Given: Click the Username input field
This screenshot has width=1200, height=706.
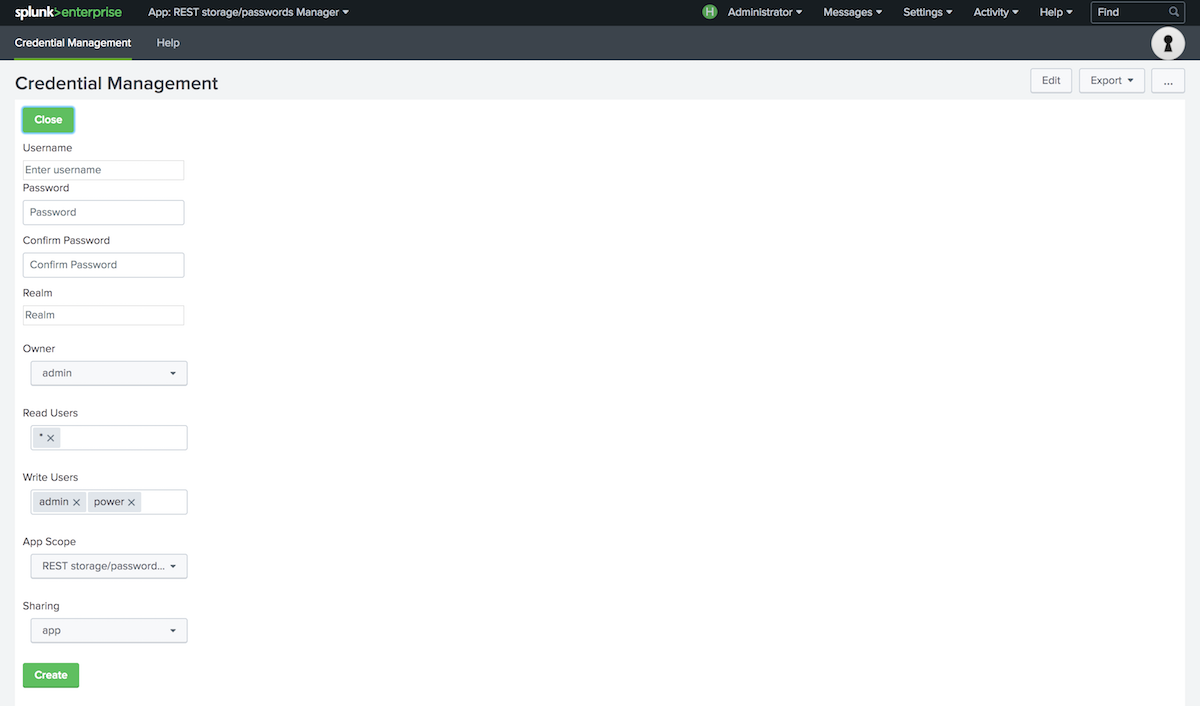Looking at the screenshot, I should coord(103,170).
